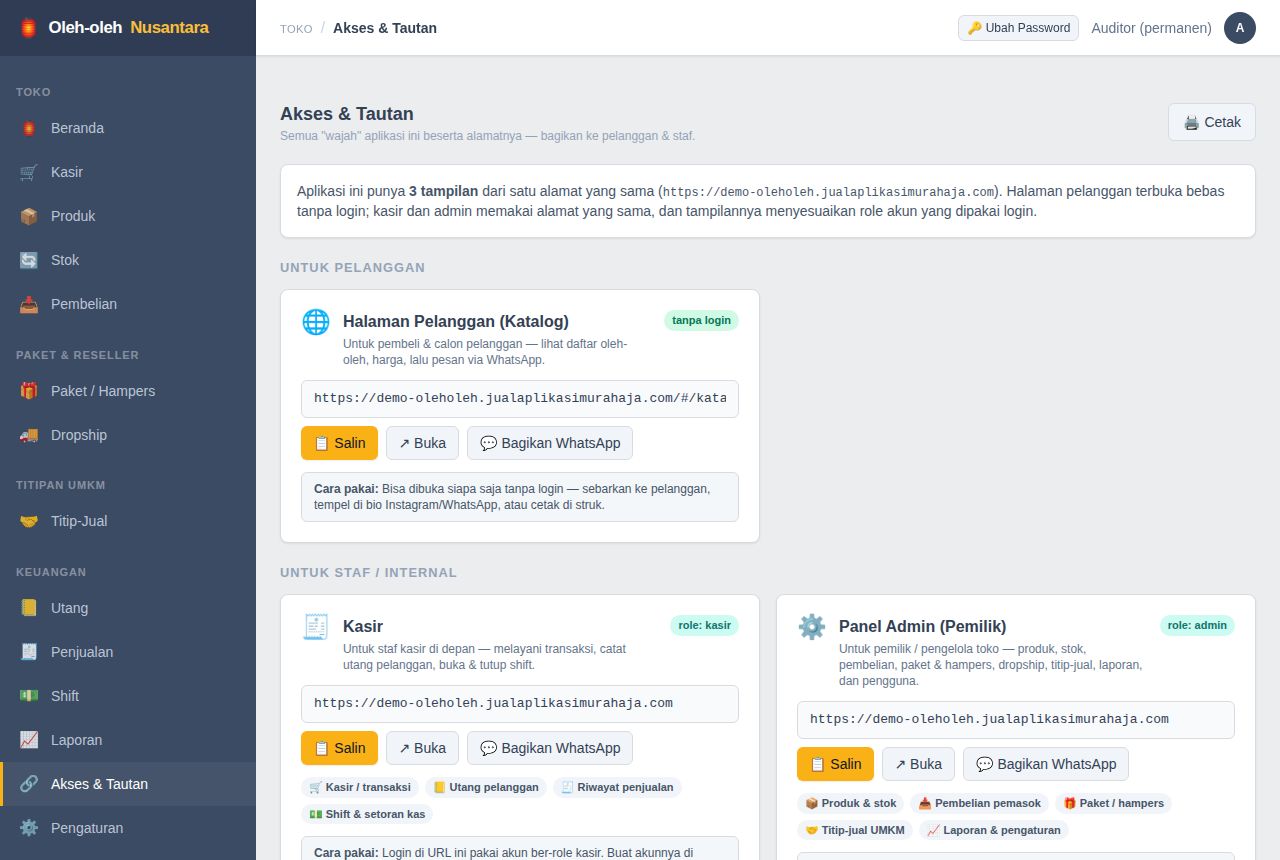This screenshot has height=860, width=1280.
Task: Click the Beranda lantern icon in sidebar
Action: click(x=29, y=128)
